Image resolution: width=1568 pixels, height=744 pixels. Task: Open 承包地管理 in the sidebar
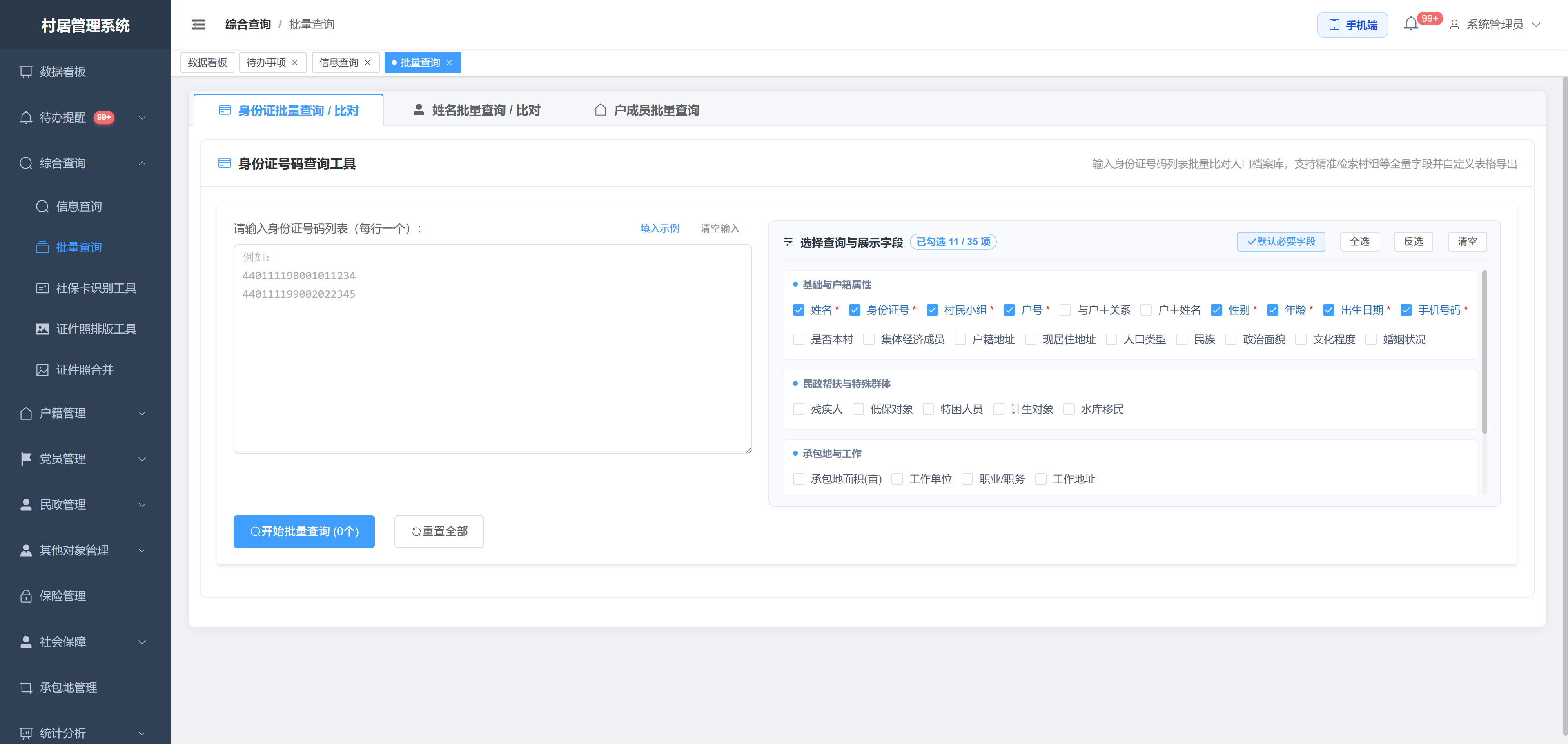click(x=86, y=687)
